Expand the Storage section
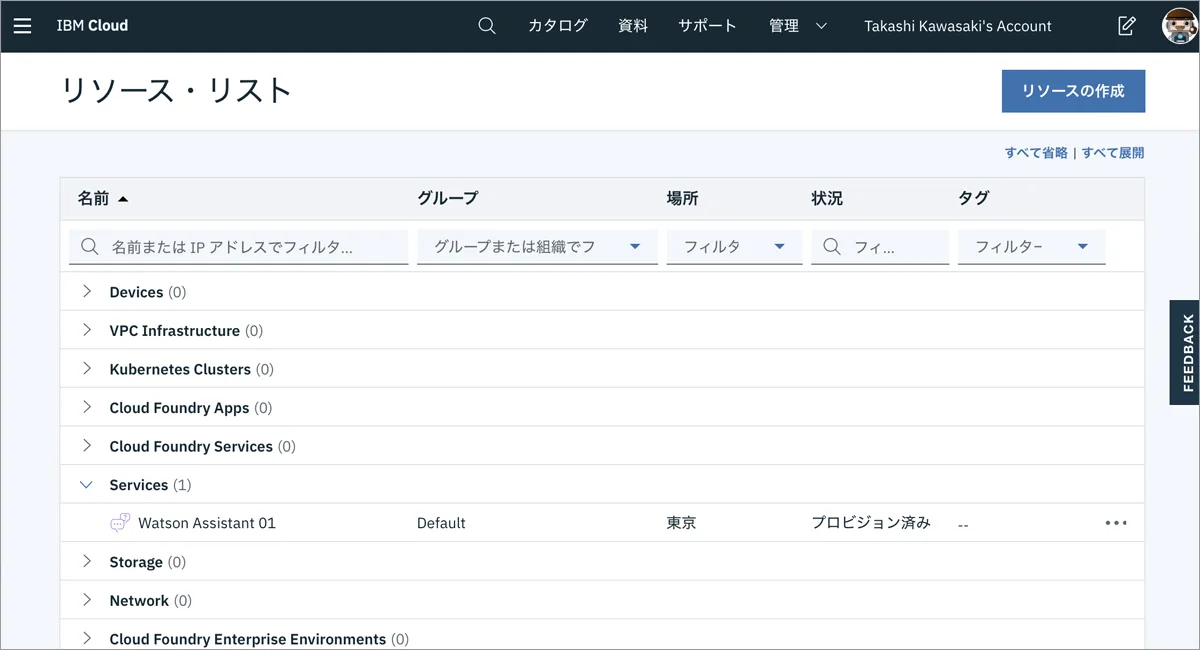This screenshot has width=1200, height=650. click(87, 562)
